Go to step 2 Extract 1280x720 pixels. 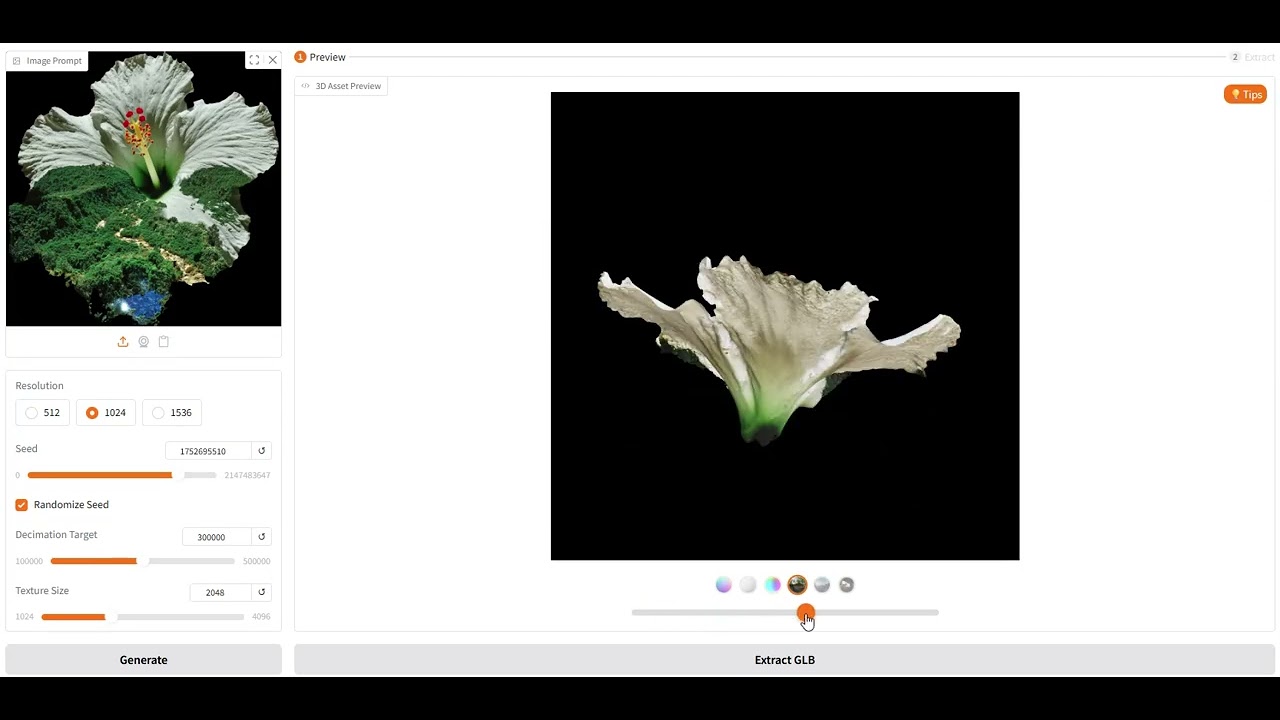click(x=1252, y=57)
